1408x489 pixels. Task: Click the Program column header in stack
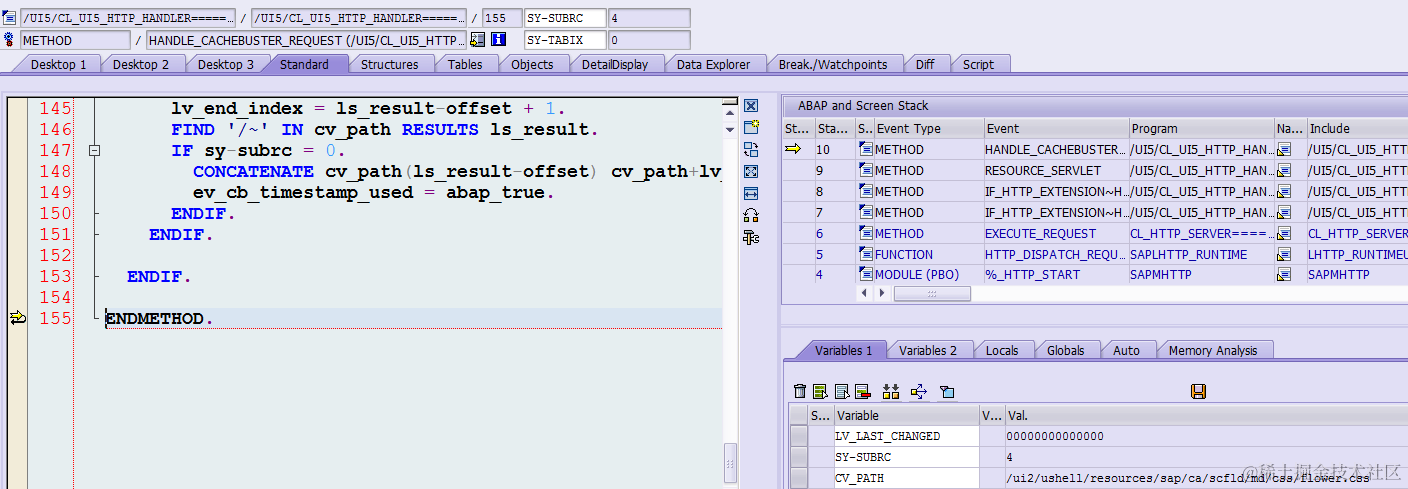tap(1201, 128)
